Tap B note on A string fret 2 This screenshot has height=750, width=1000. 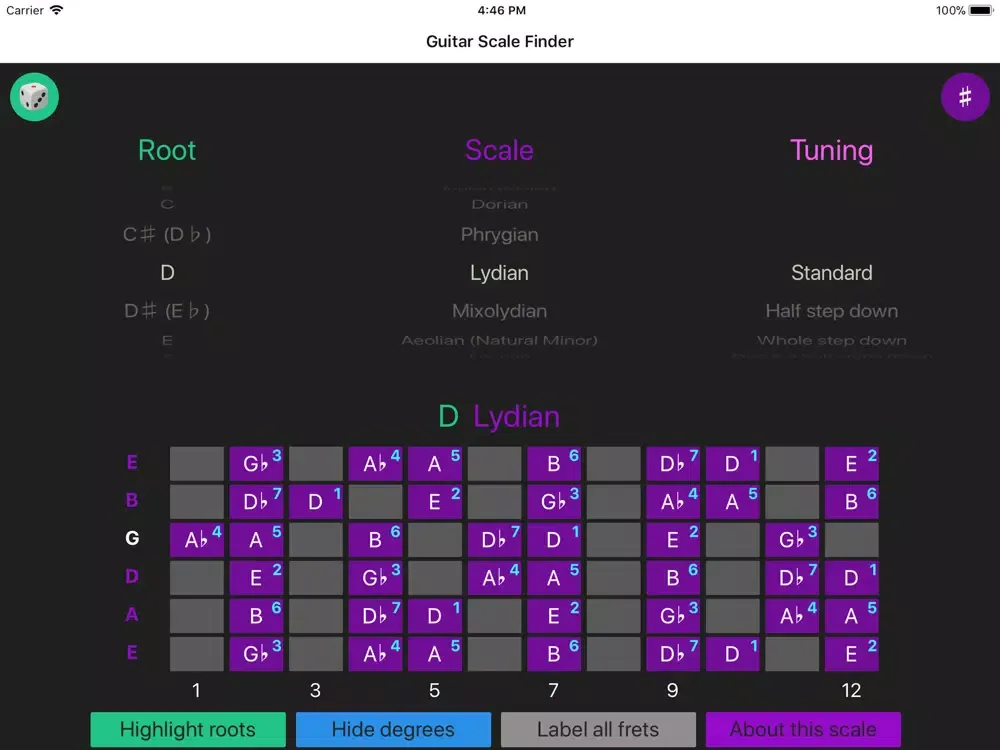point(256,616)
